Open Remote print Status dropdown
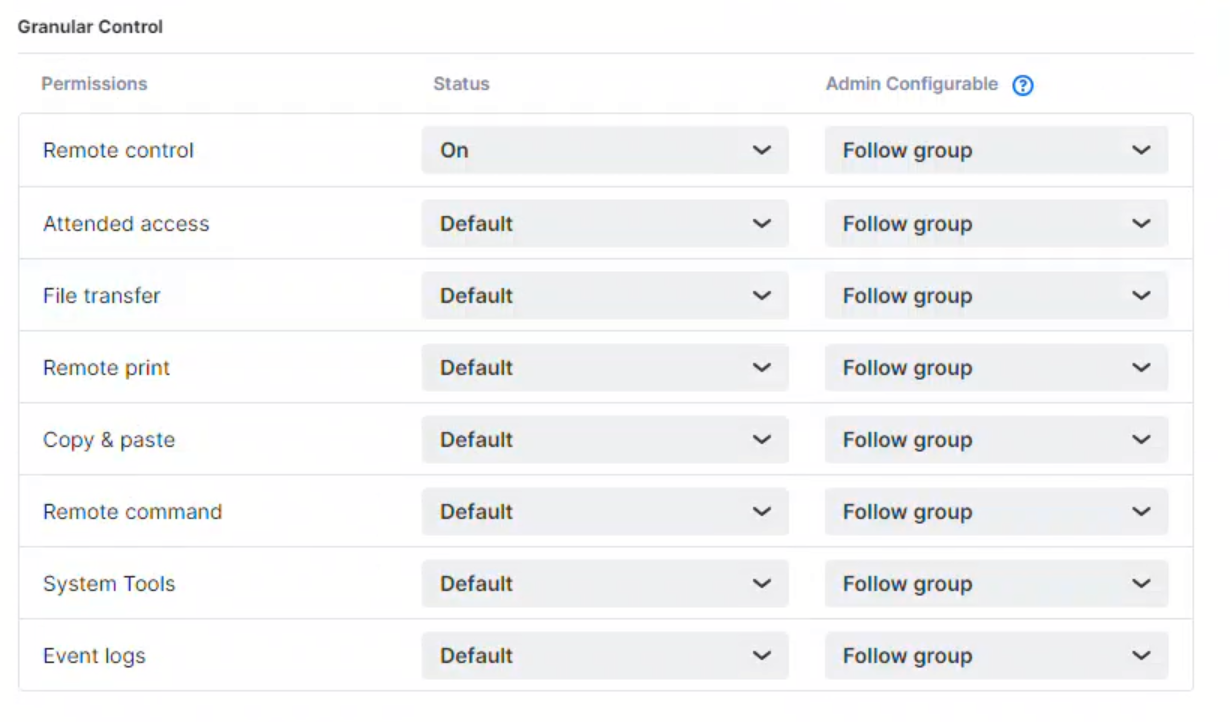 (605, 368)
